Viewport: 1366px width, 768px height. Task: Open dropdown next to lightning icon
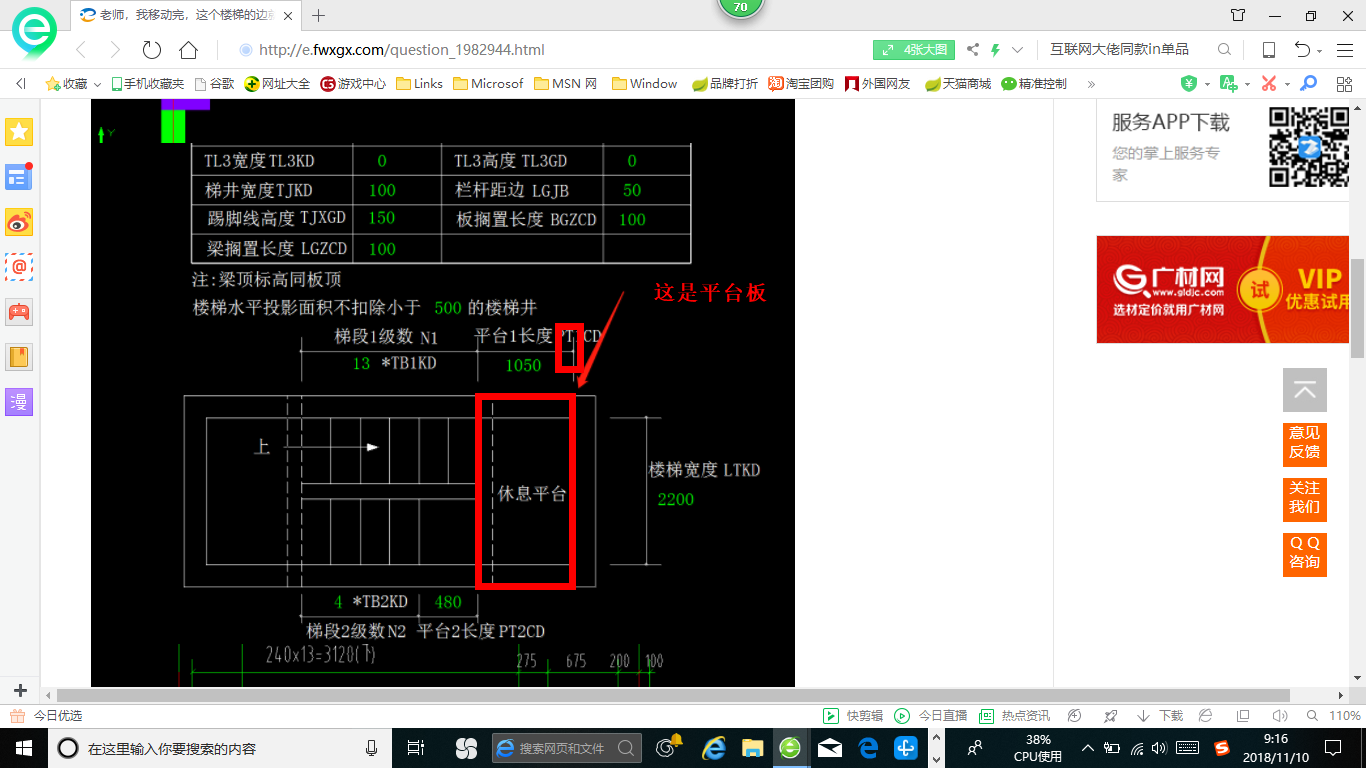coord(1018,50)
